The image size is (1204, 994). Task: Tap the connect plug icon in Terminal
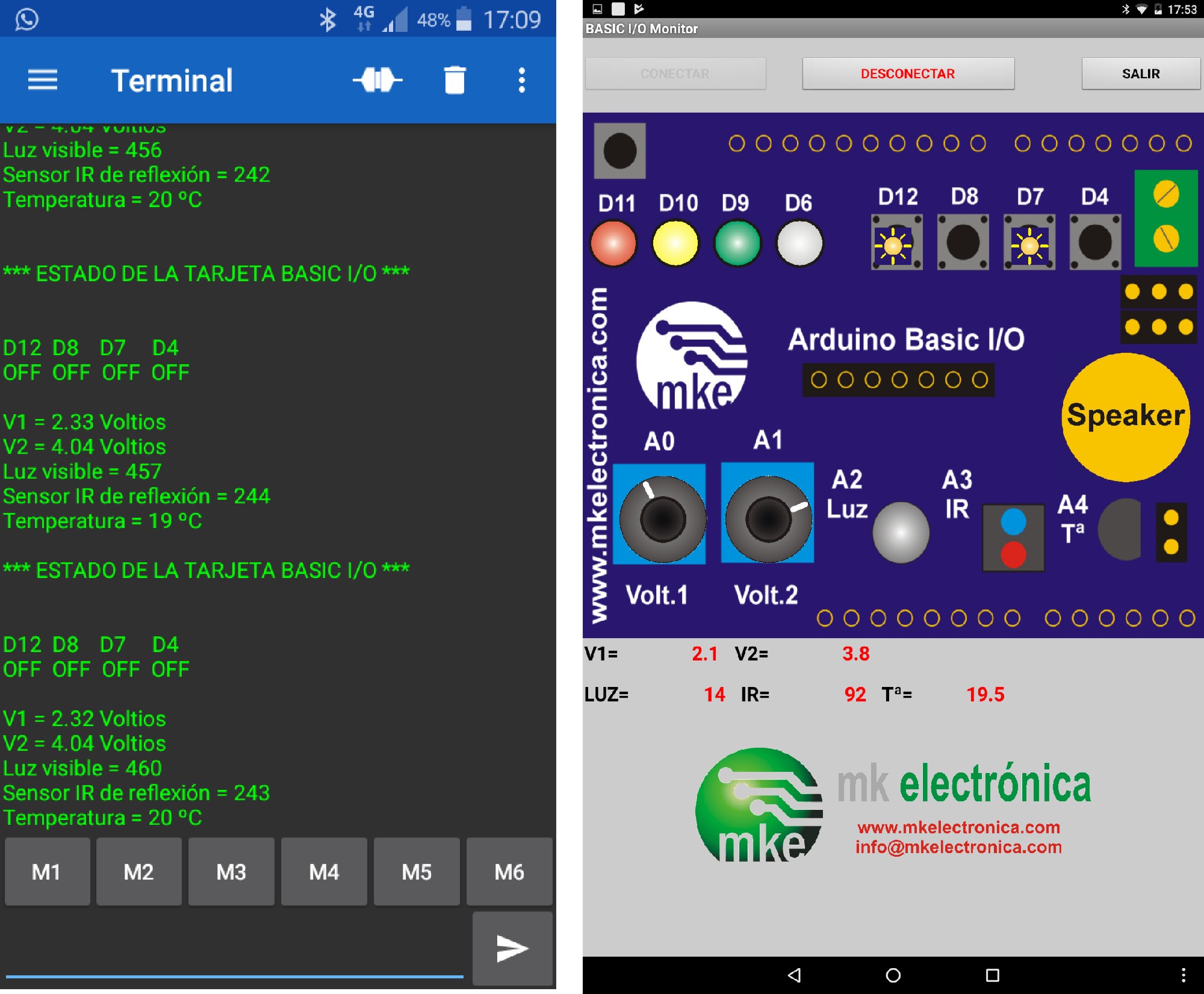[x=377, y=80]
